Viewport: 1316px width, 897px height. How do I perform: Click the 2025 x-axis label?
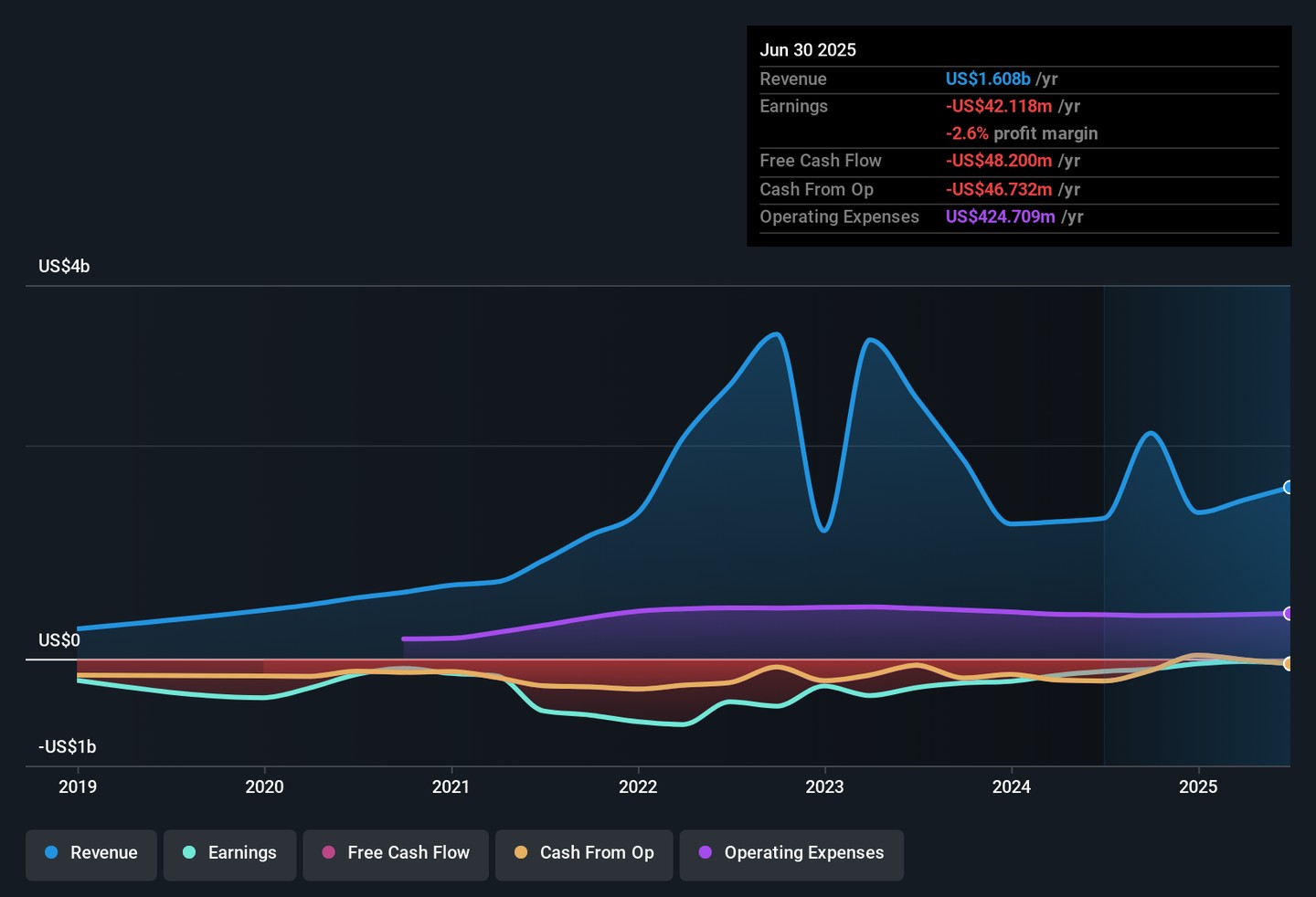point(1198,786)
